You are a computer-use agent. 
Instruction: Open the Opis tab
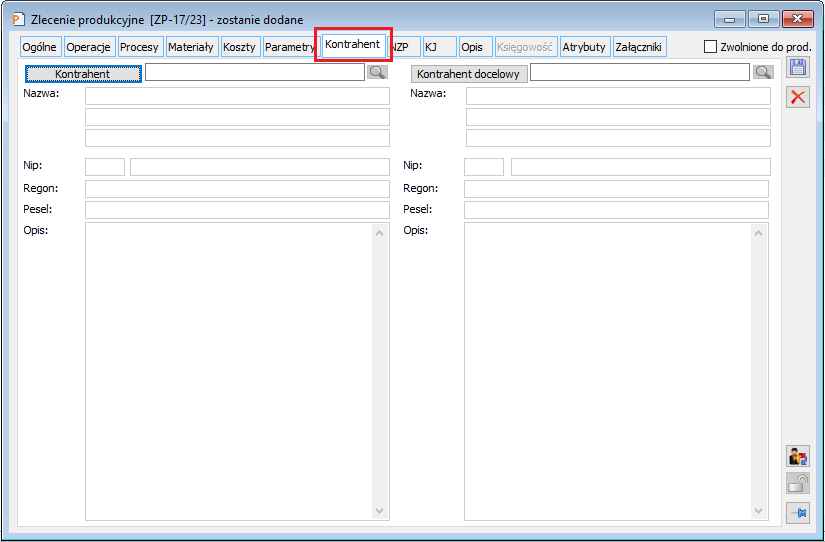tap(475, 47)
